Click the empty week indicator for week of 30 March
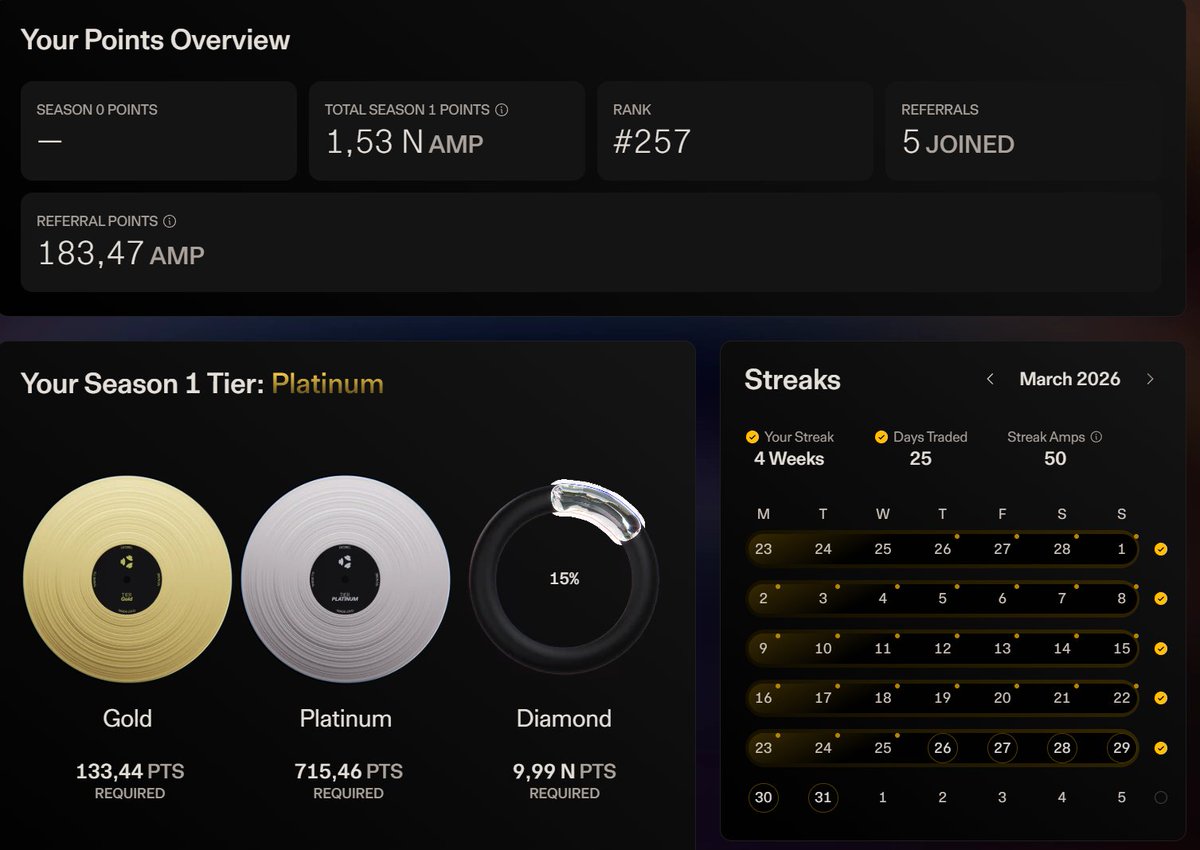The image size is (1200, 850). click(x=1160, y=798)
